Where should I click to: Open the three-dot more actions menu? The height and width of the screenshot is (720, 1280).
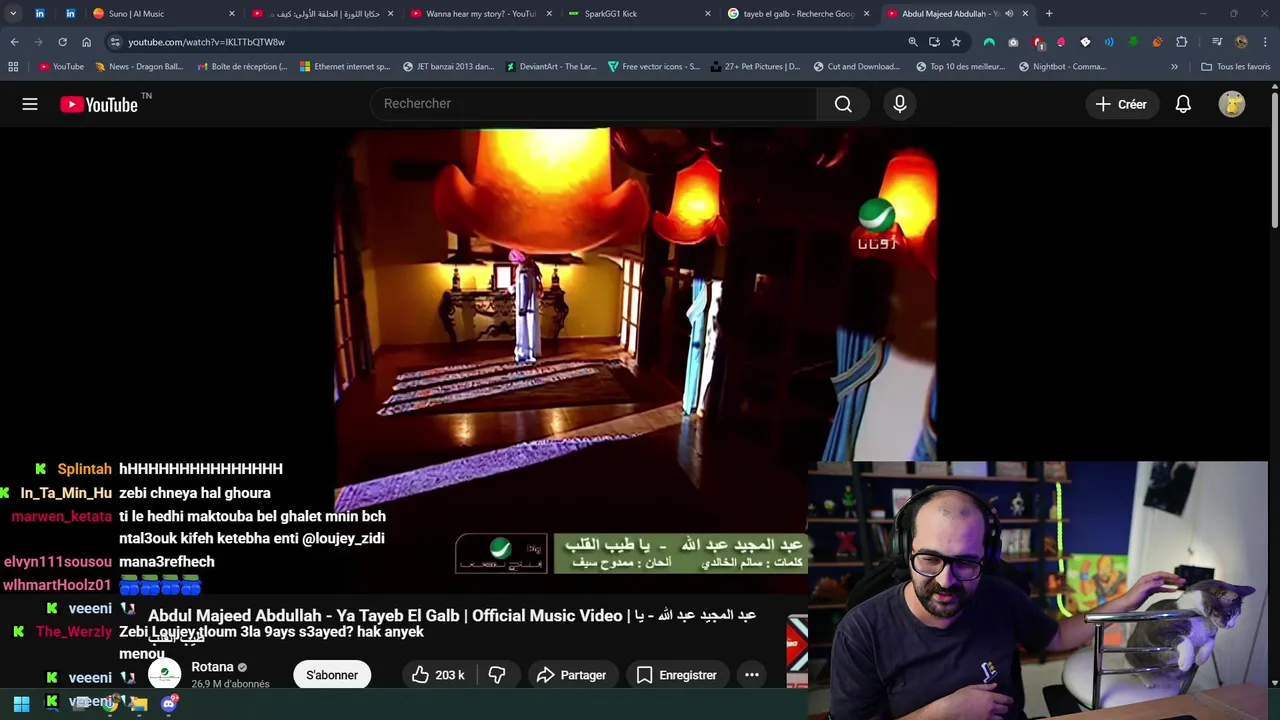(x=752, y=675)
